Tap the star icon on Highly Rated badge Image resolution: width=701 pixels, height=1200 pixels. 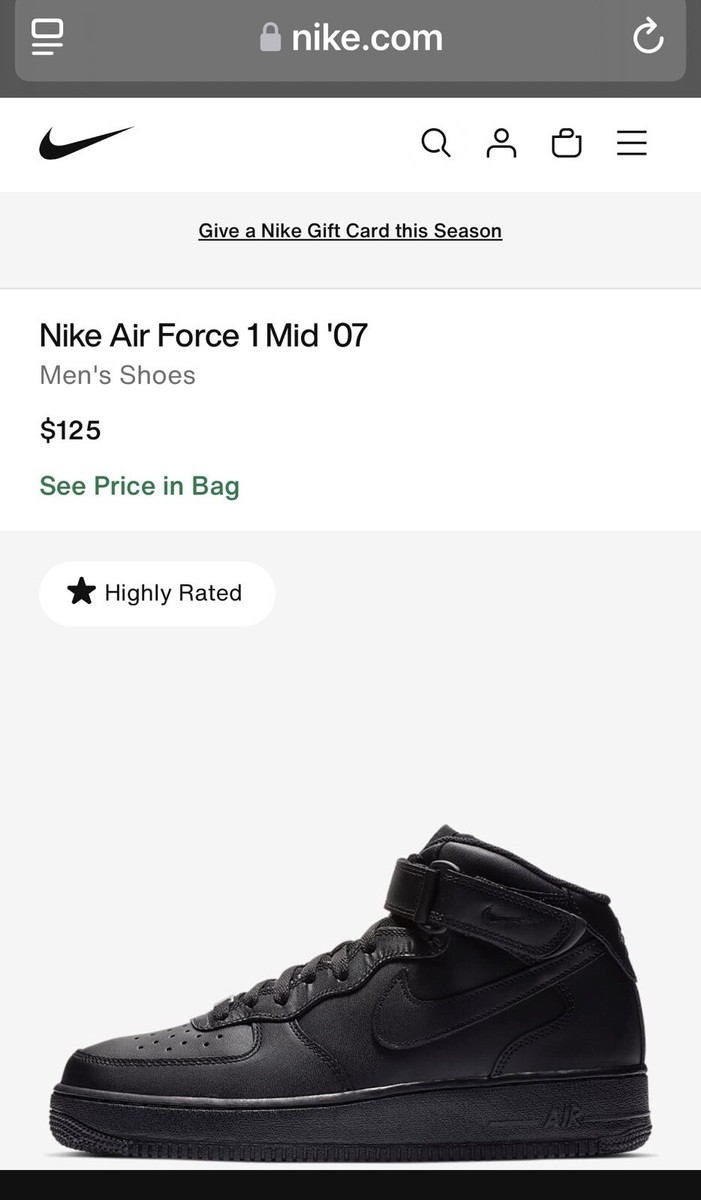80,592
